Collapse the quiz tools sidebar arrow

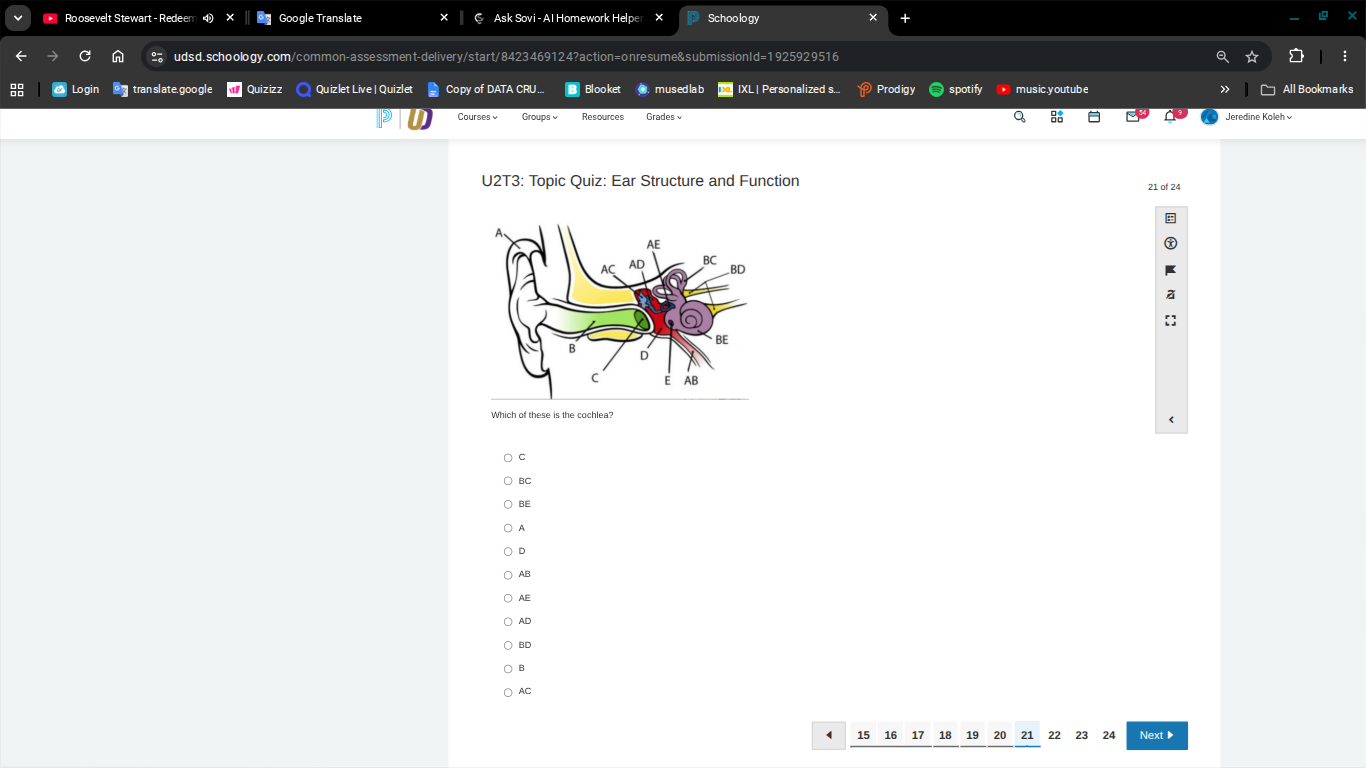point(1171,420)
